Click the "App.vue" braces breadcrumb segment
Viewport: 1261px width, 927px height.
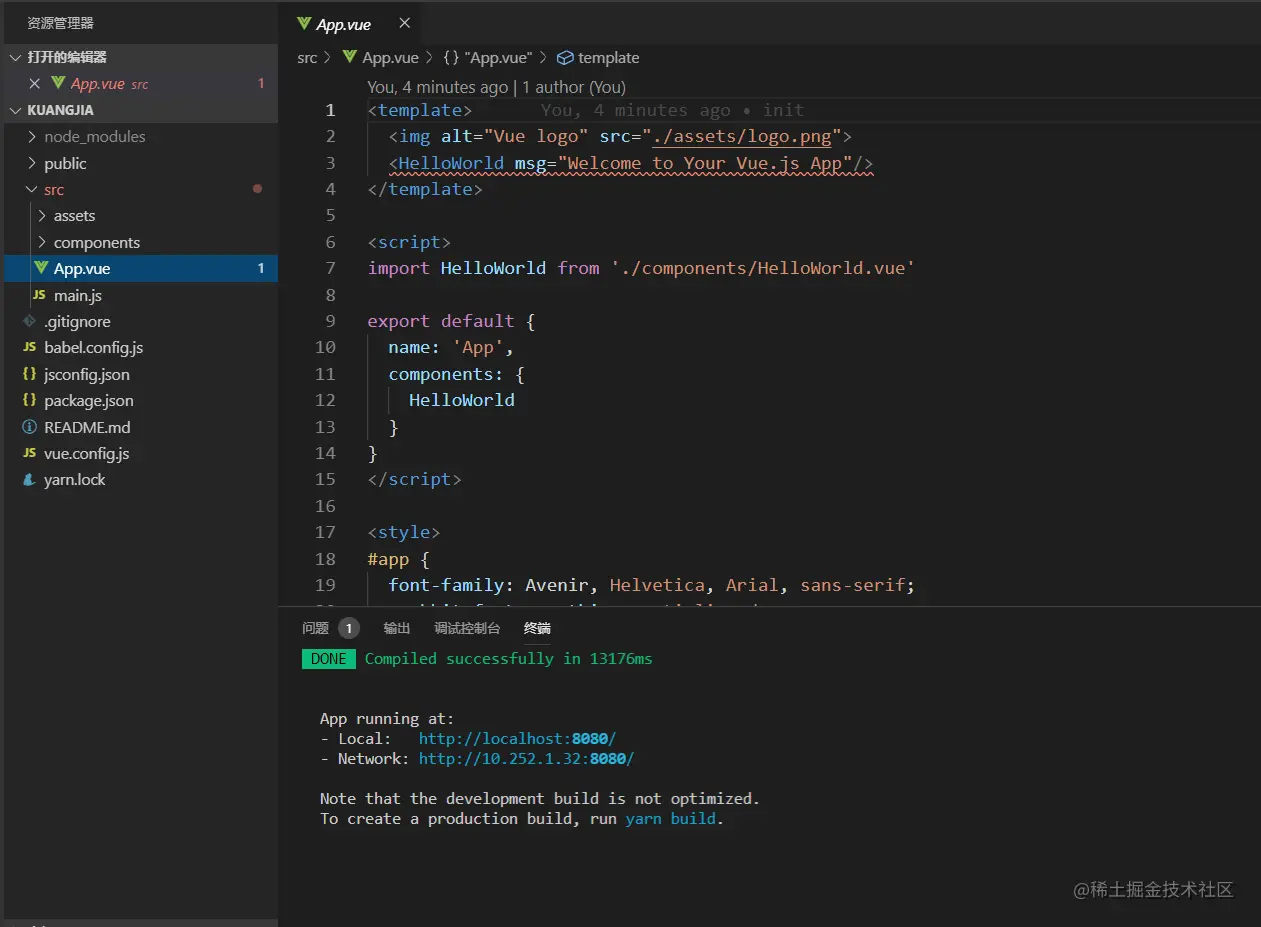(x=487, y=58)
